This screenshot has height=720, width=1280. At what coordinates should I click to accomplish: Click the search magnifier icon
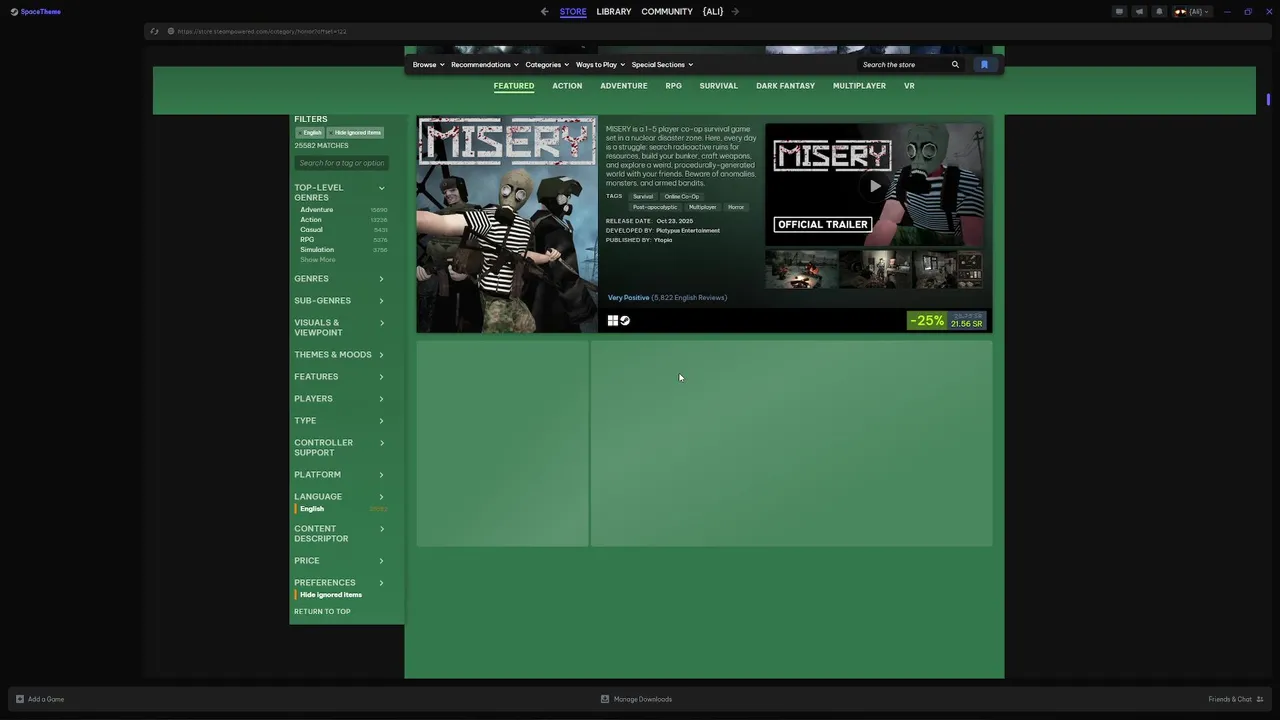point(955,65)
